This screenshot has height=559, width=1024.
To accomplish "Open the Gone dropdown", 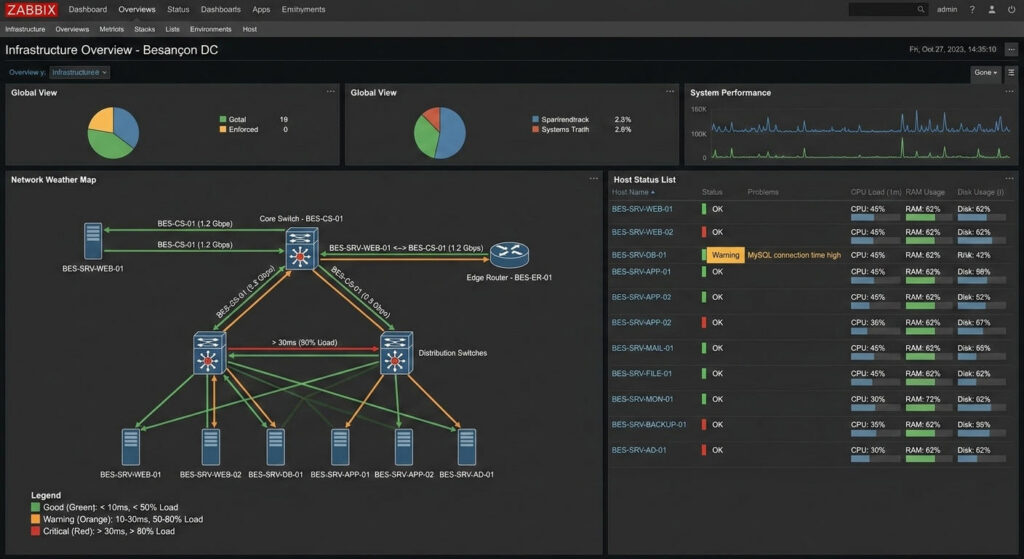I will [x=985, y=72].
